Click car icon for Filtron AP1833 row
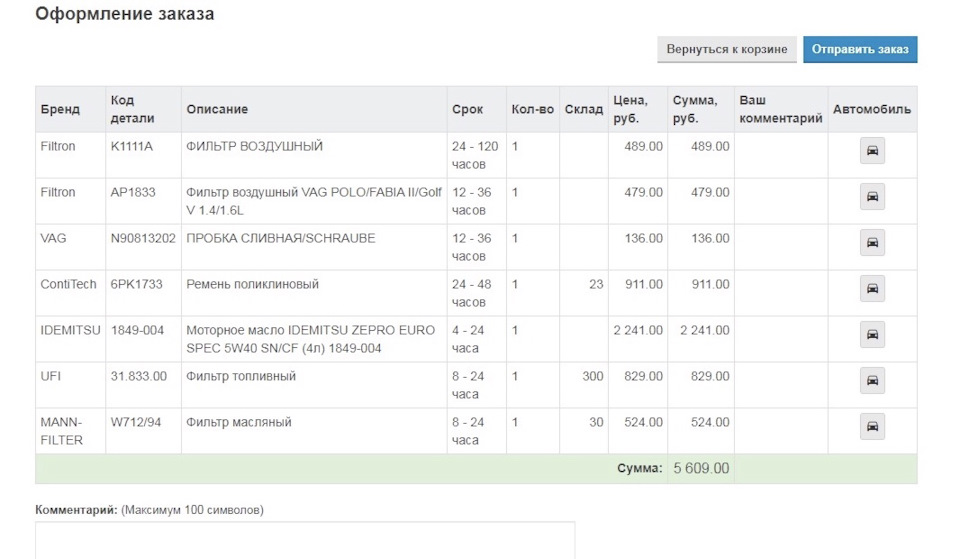960x559 pixels. (872, 197)
